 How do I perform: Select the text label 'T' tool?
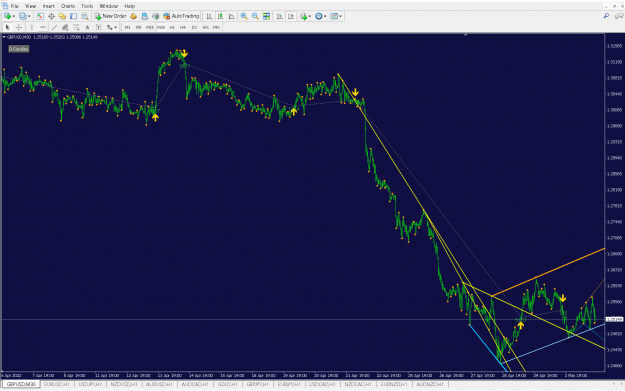(x=98, y=28)
